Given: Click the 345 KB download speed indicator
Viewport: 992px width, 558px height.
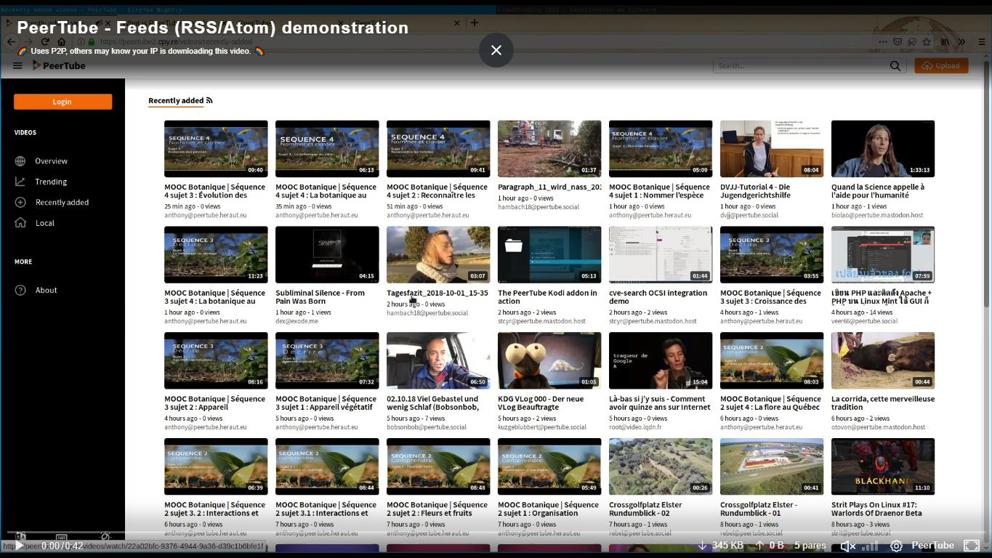Looking at the screenshot, I should point(721,545).
